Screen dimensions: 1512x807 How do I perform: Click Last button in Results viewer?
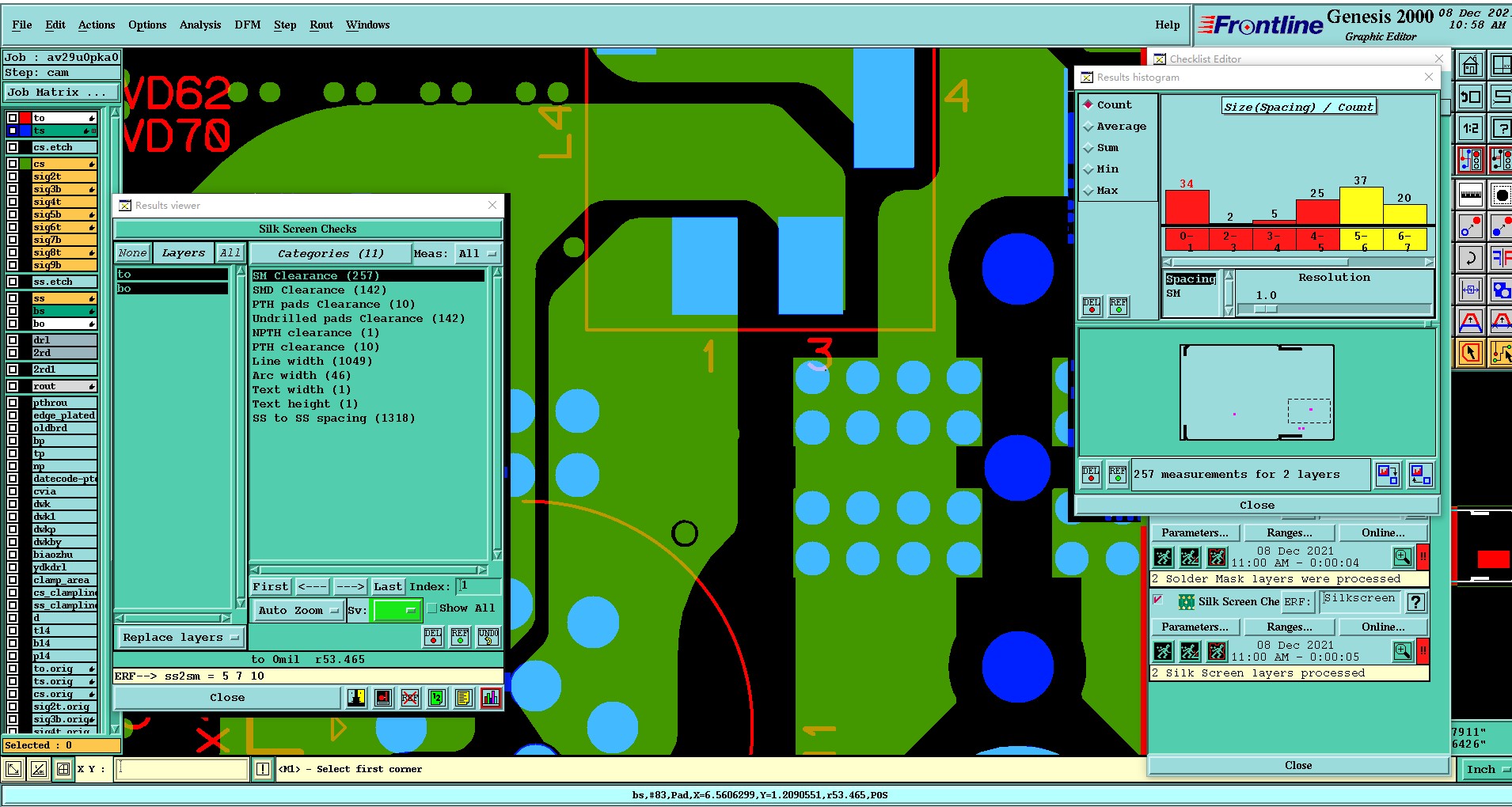(x=388, y=587)
